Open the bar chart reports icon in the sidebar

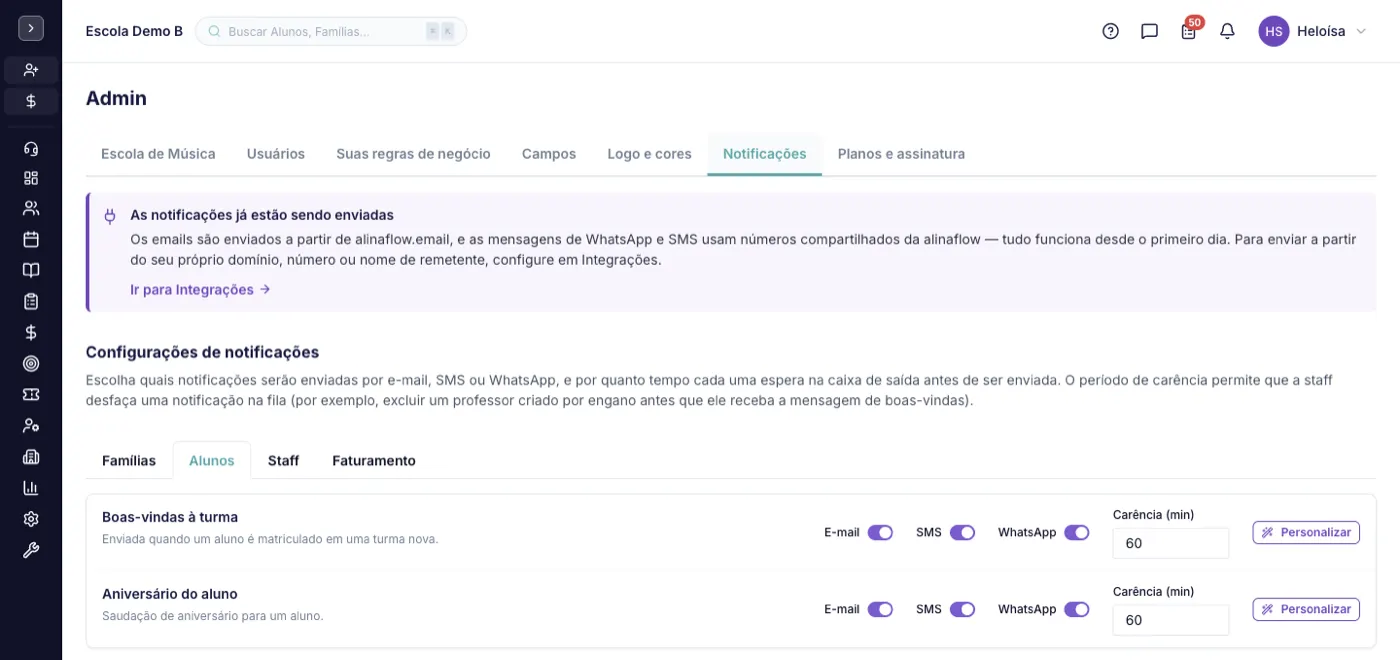coord(31,488)
